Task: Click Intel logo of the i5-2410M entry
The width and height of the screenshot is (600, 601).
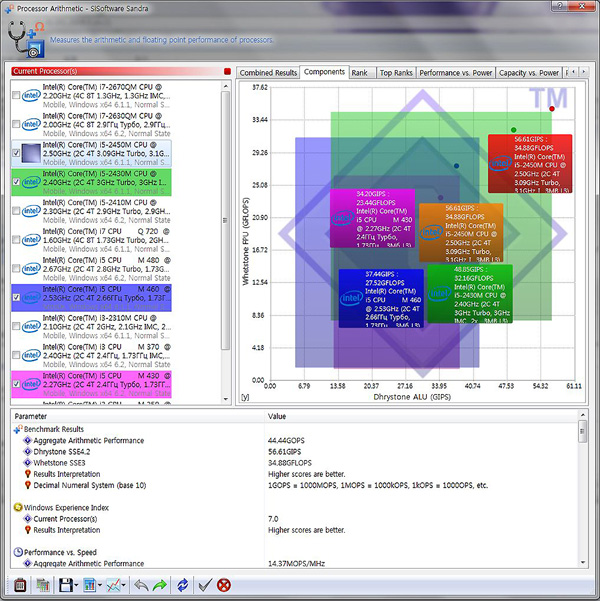Action: pos(31,211)
